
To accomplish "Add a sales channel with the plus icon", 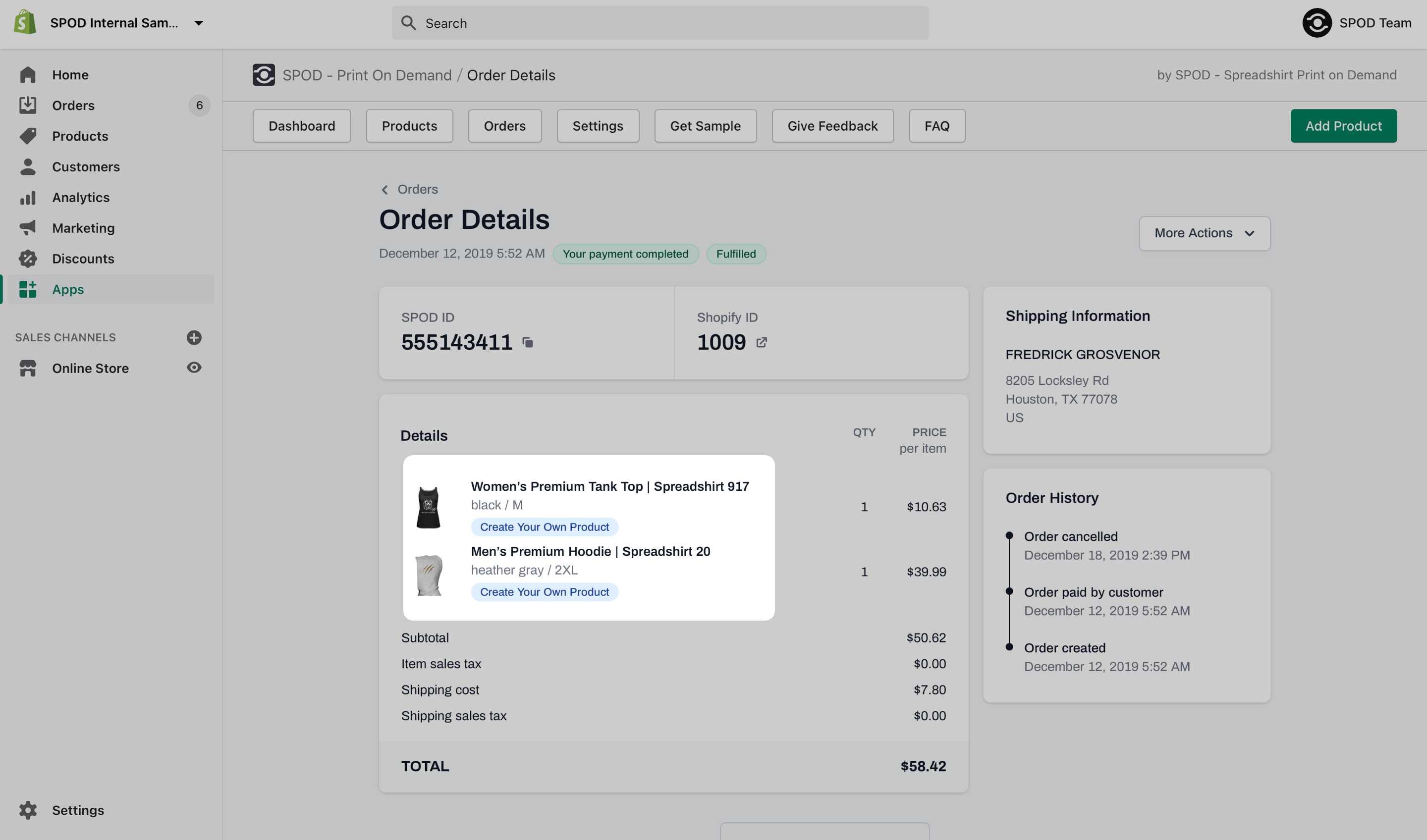I will 194,337.
